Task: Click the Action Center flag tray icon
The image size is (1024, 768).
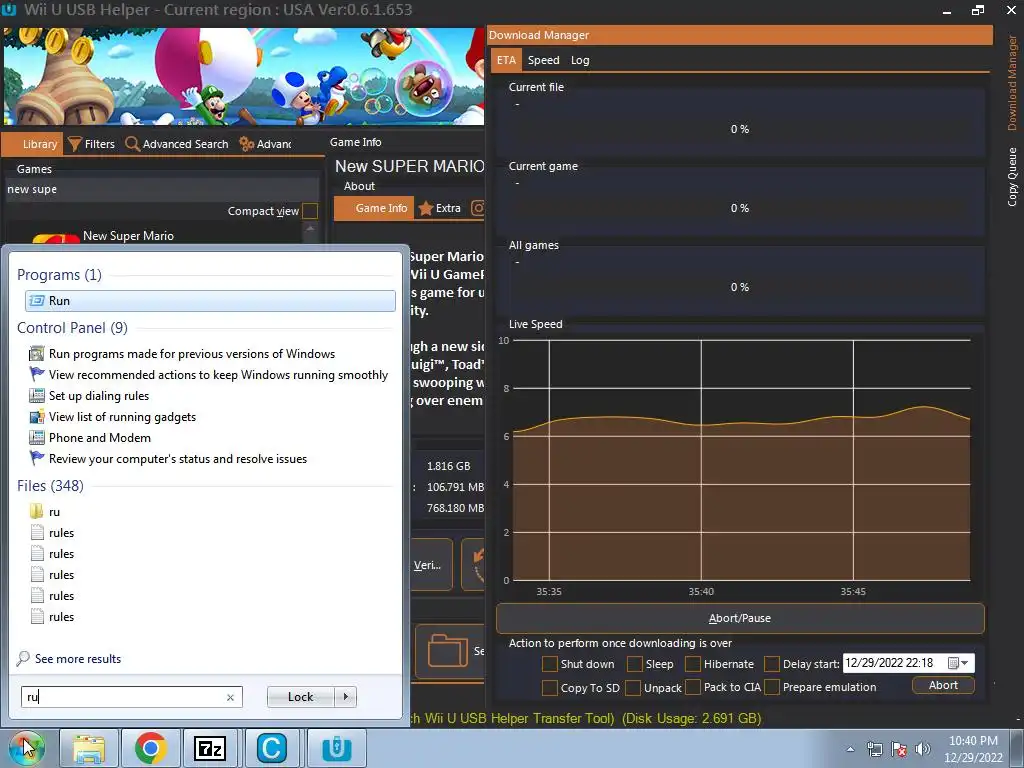Action: tap(899, 749)
